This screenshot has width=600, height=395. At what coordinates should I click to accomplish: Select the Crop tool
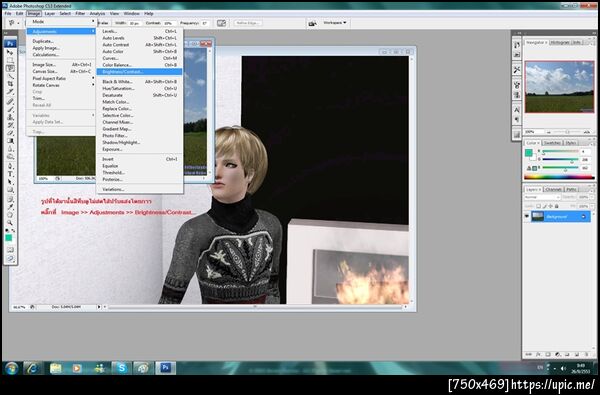(10, 84)
